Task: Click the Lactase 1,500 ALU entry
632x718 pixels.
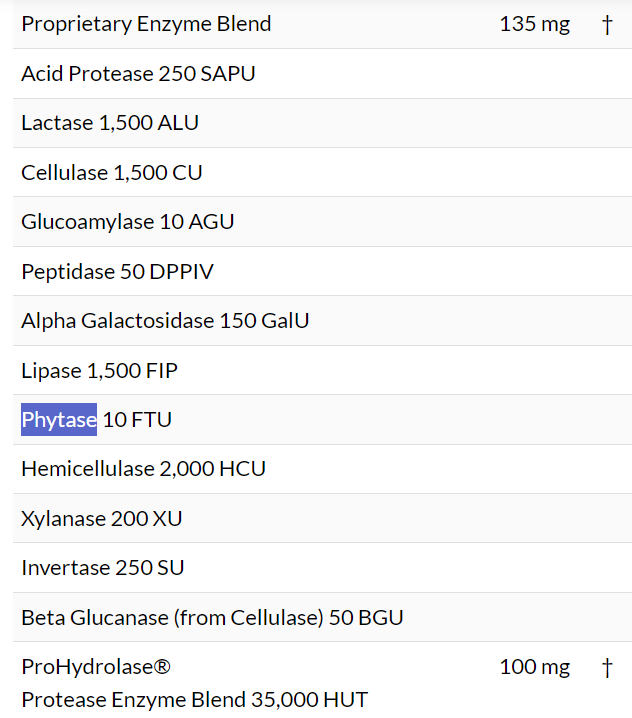Action: pos(110,123)
